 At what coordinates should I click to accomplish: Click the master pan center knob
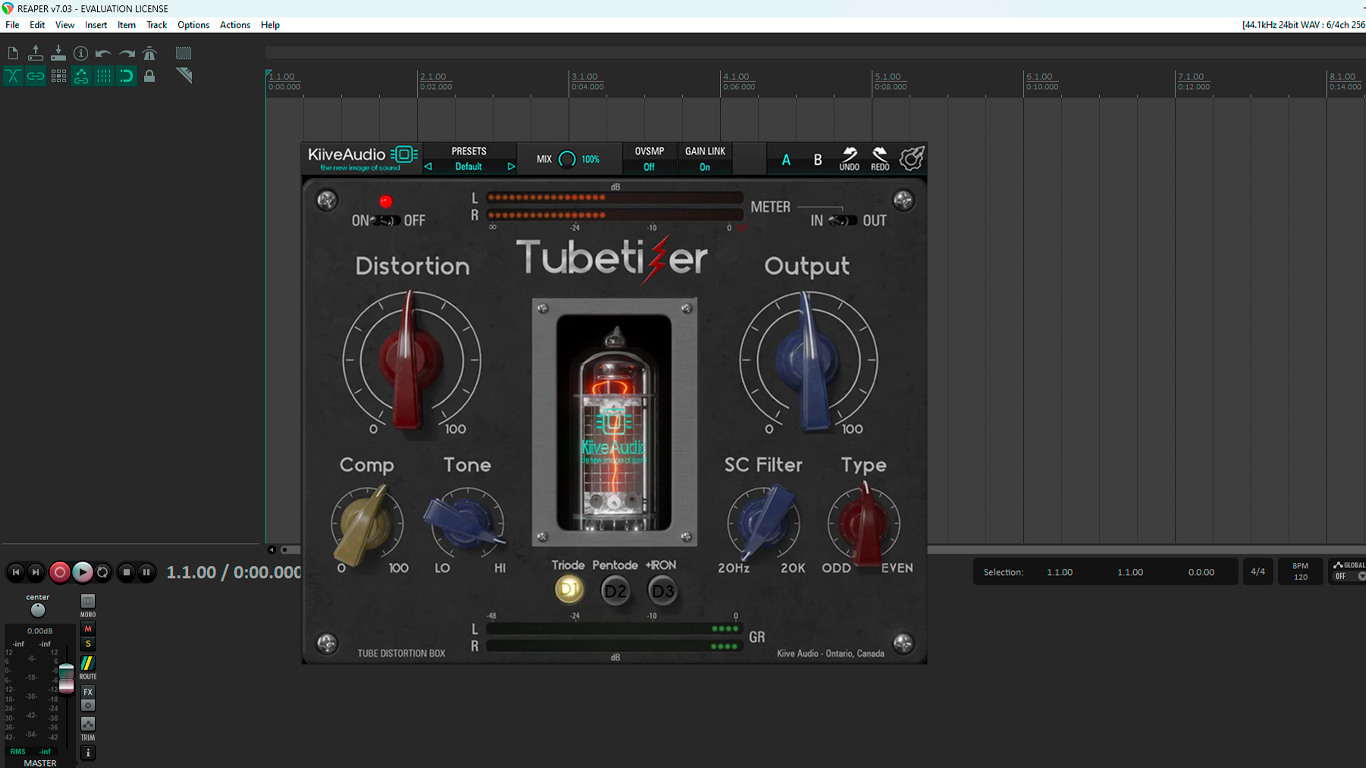[38, 610]
